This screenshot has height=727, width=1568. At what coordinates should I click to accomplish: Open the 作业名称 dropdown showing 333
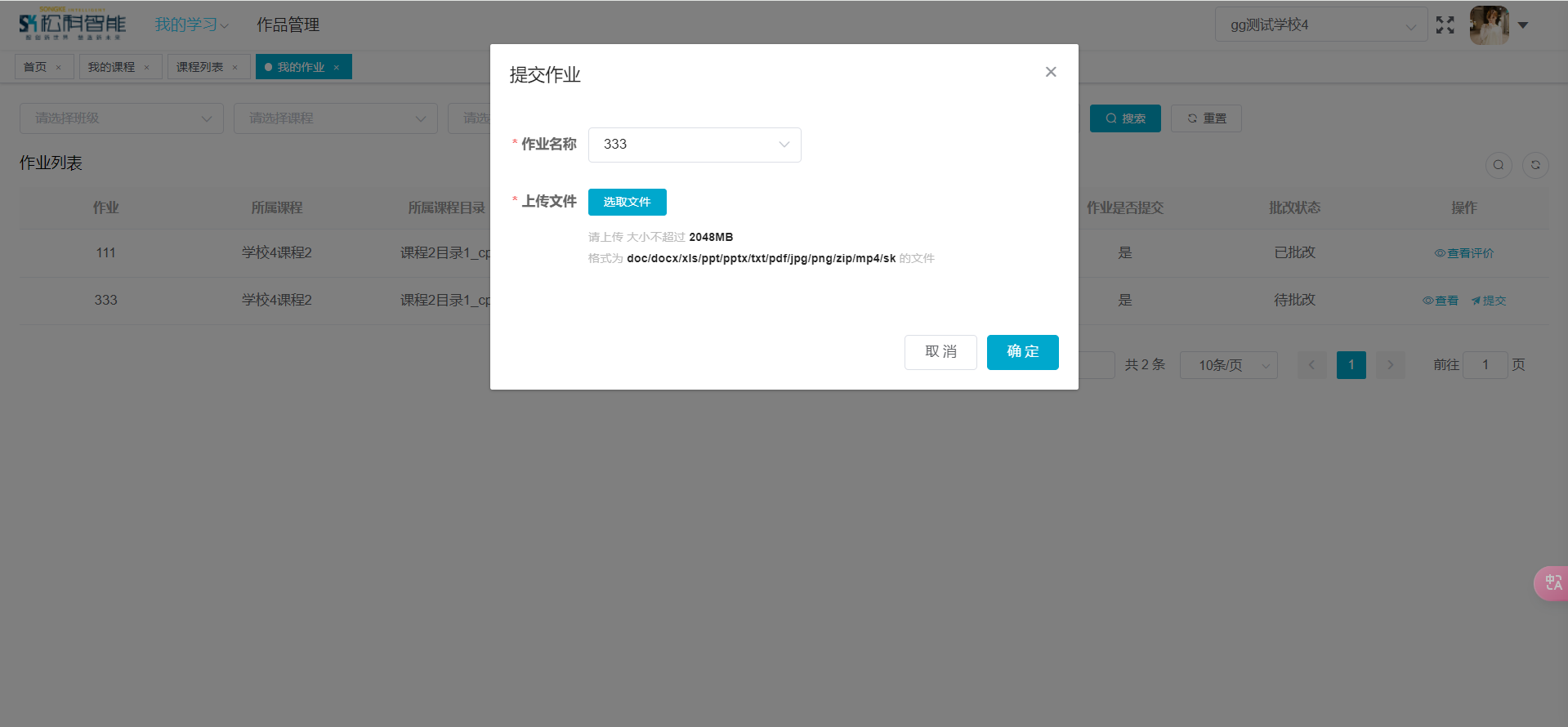pos(695,145)
